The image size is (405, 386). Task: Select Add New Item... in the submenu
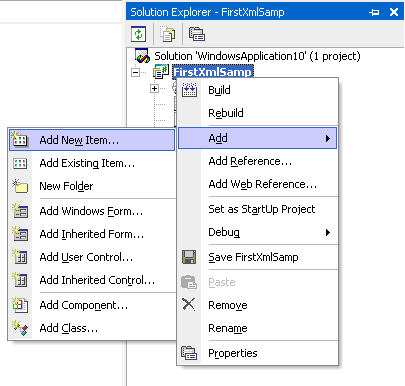tap(92, 140)
